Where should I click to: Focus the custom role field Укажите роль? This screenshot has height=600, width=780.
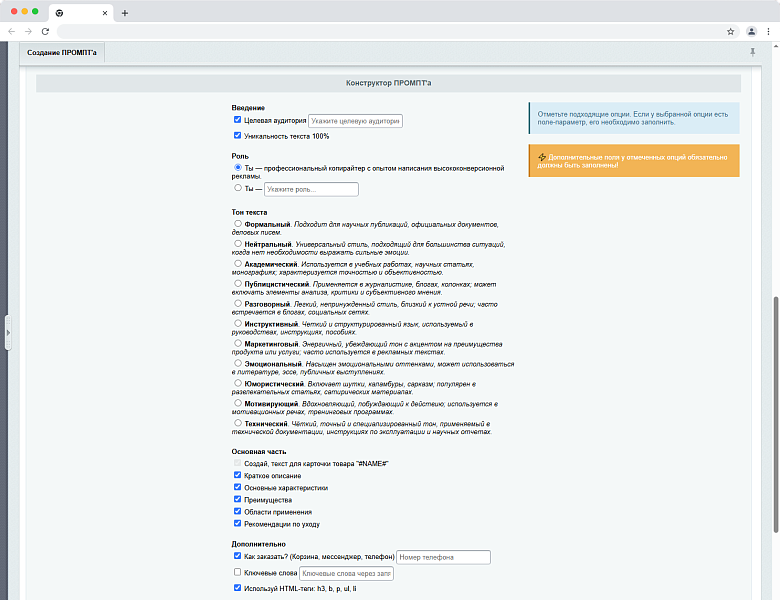(311, 189)
